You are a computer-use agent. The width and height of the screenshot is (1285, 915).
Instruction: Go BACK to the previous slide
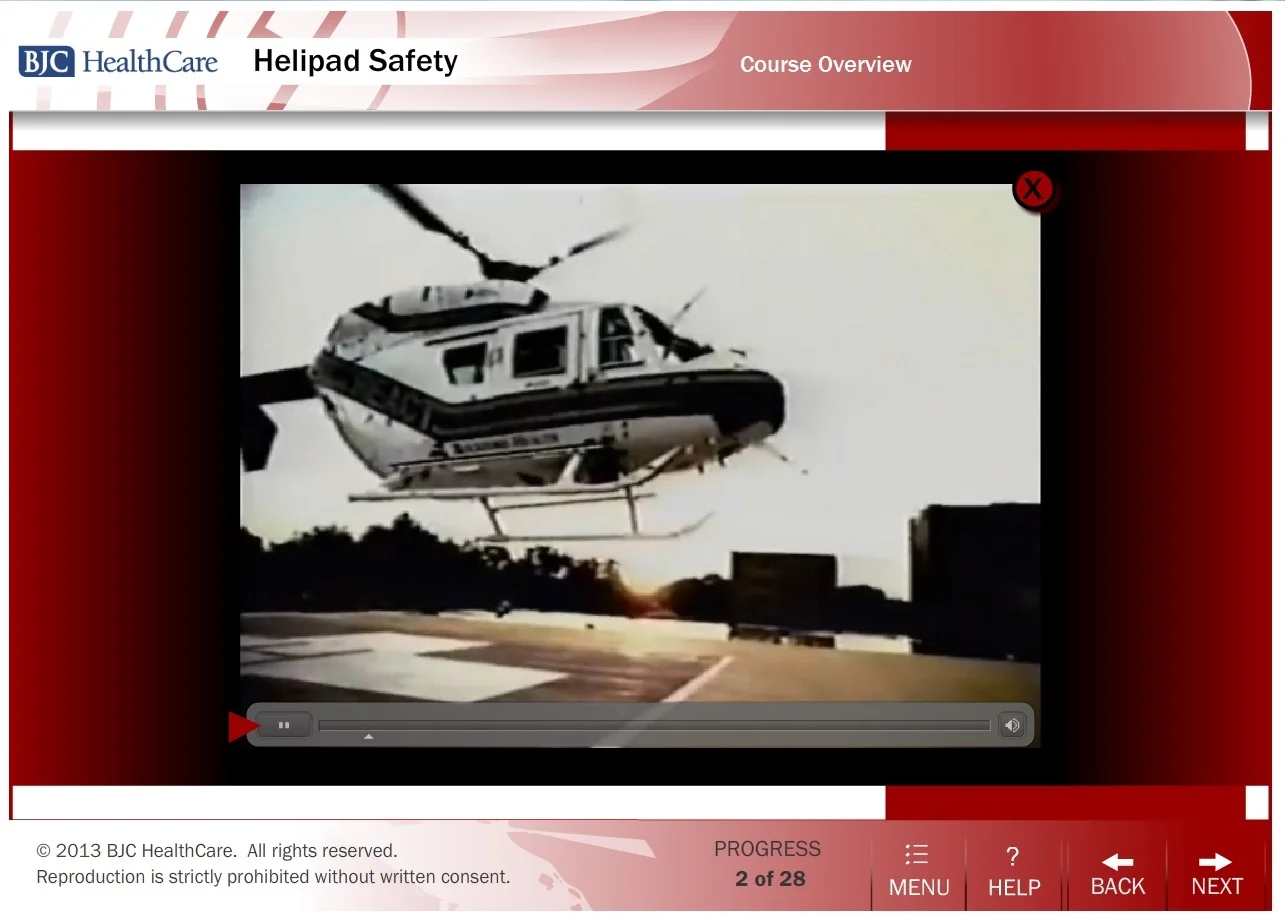click(x=1117, y=871)
